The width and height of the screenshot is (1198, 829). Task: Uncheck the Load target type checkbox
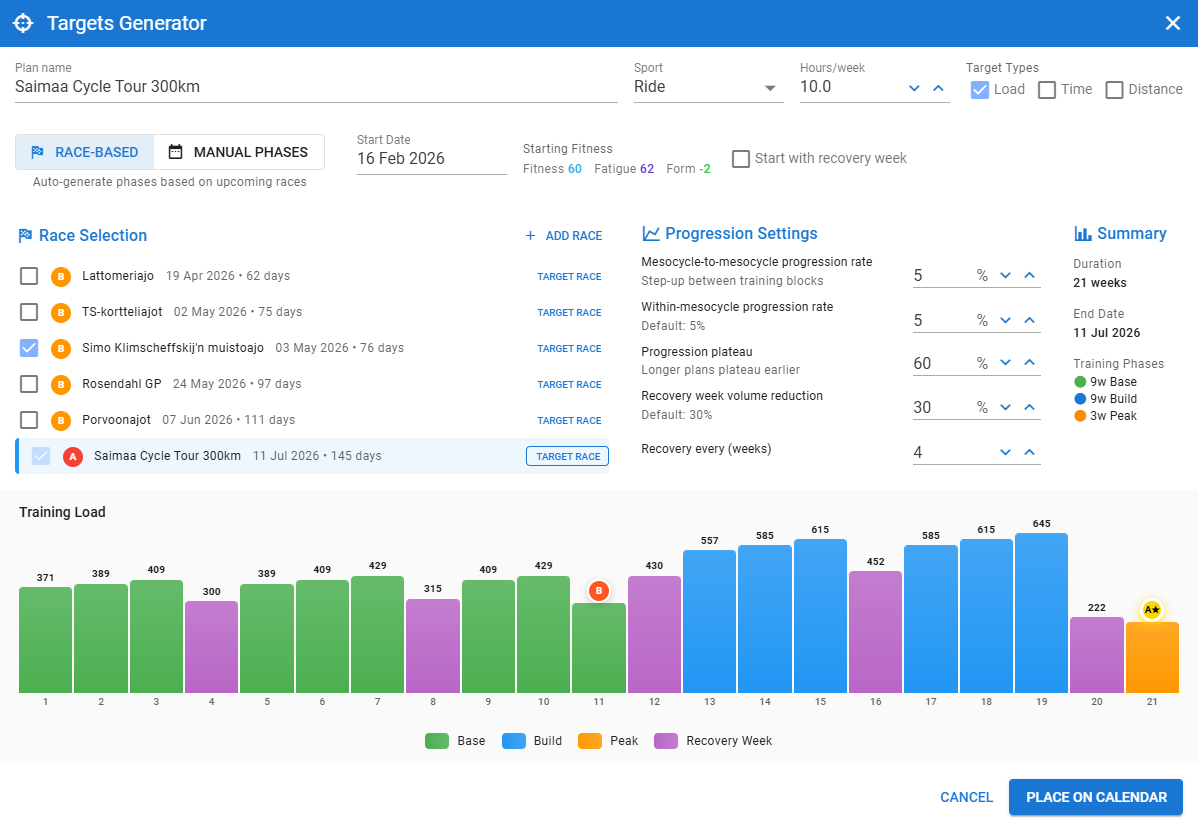(980, 90)
